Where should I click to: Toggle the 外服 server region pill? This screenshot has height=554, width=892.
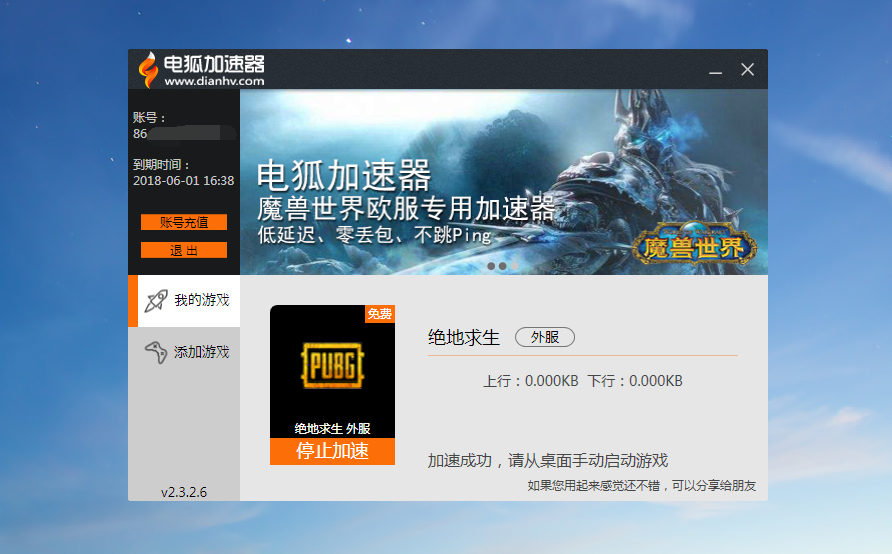544,337
